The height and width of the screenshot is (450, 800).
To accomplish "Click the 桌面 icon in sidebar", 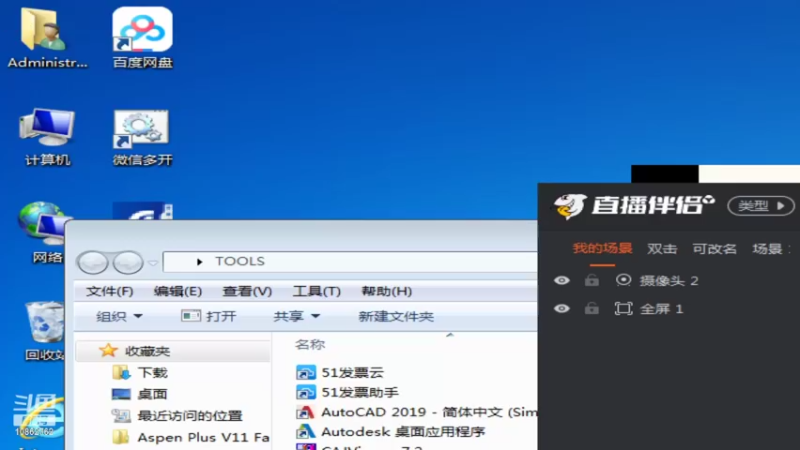I will pyautogui.click(x=121, y=394).
